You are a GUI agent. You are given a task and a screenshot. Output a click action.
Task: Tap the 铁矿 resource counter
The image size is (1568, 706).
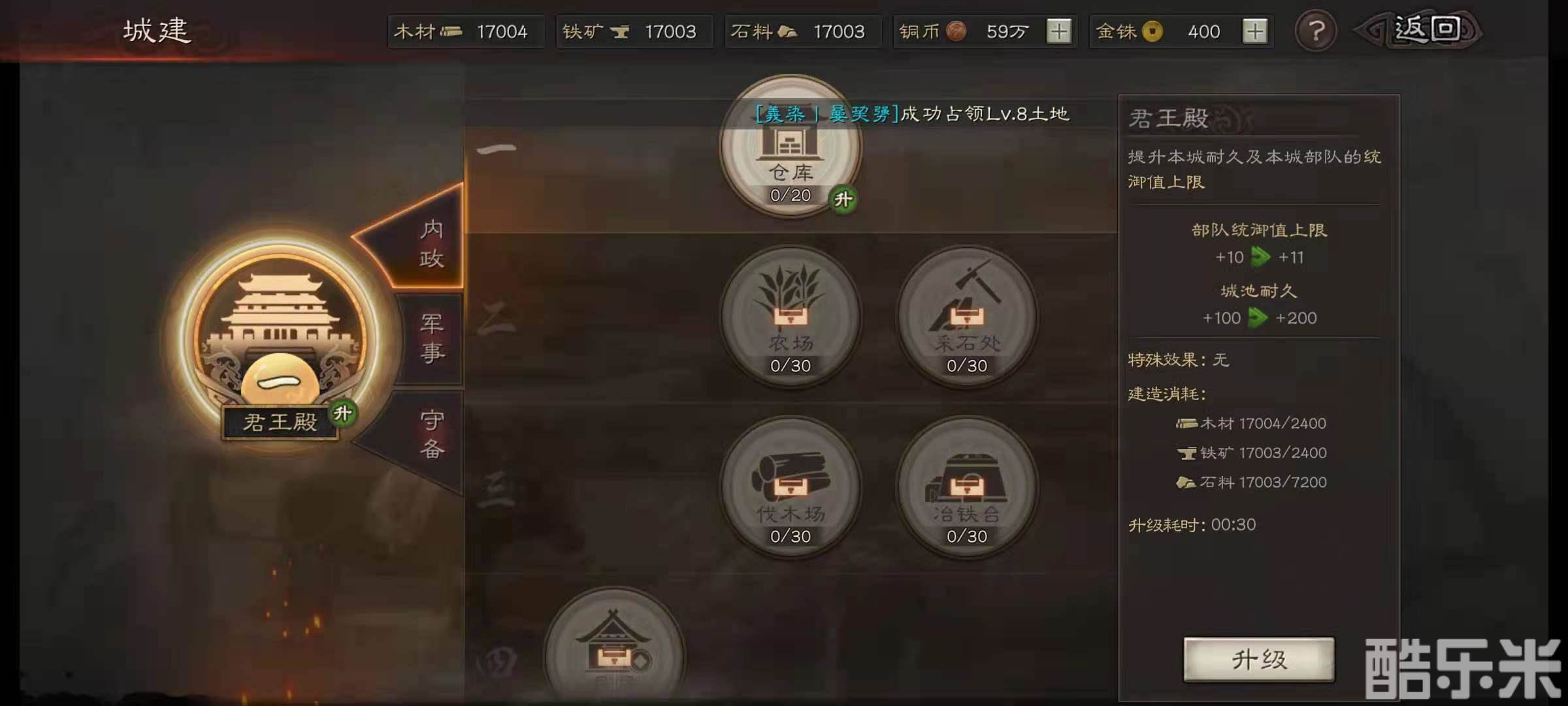point(634,31)
